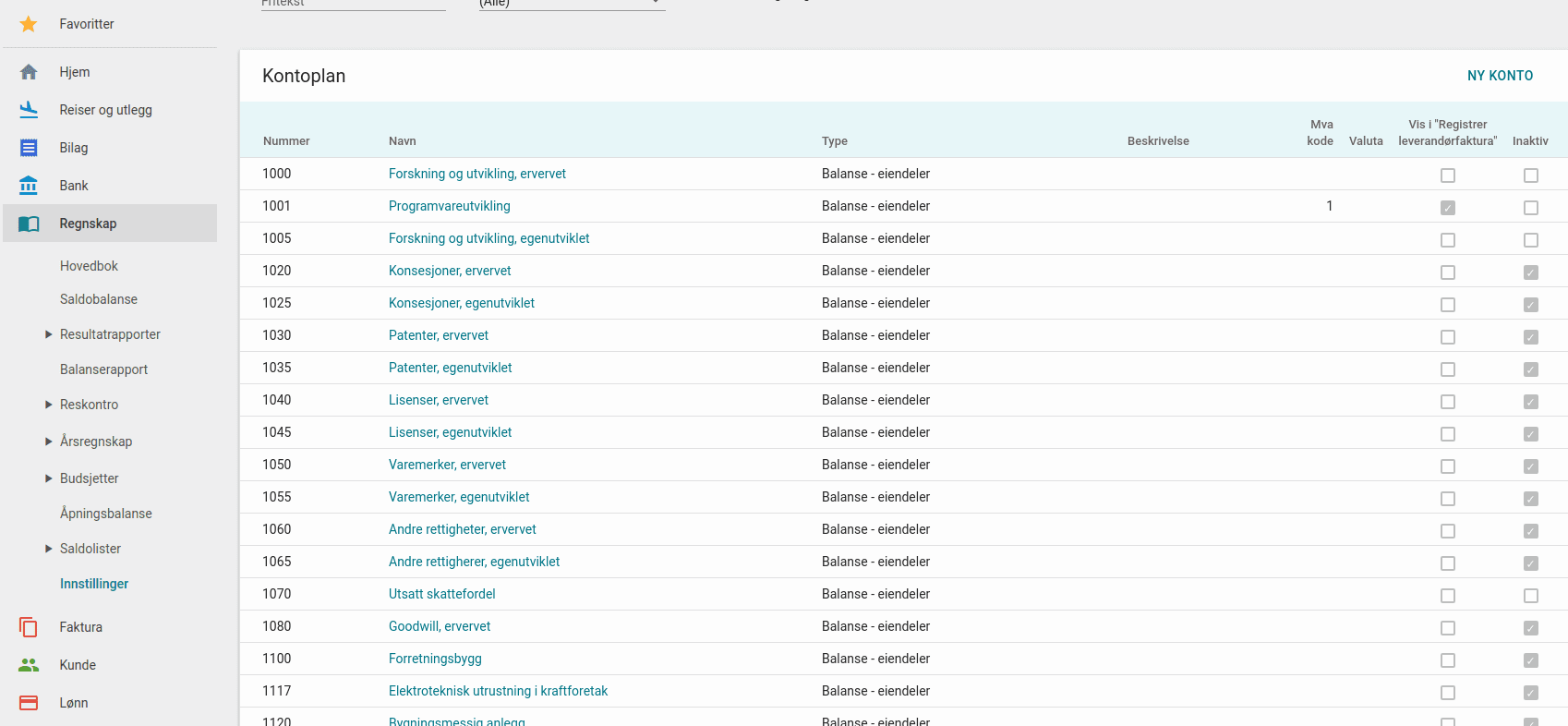Enable supplier invoice visibility for account 1000
The width and height of the screenshot is (1568, 726).
coord(1448,175)
